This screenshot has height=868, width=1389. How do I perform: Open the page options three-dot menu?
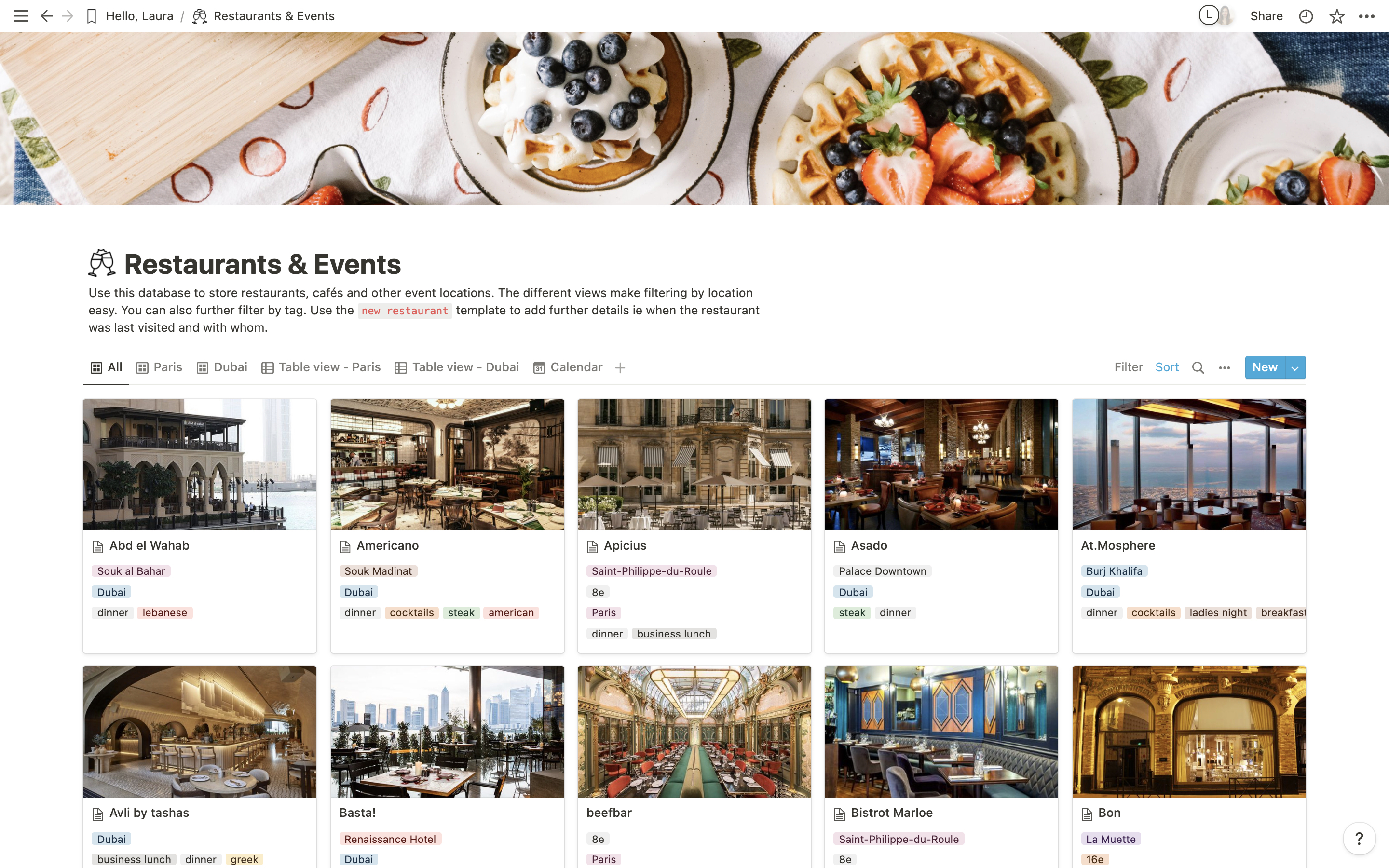click(1367, 16)
